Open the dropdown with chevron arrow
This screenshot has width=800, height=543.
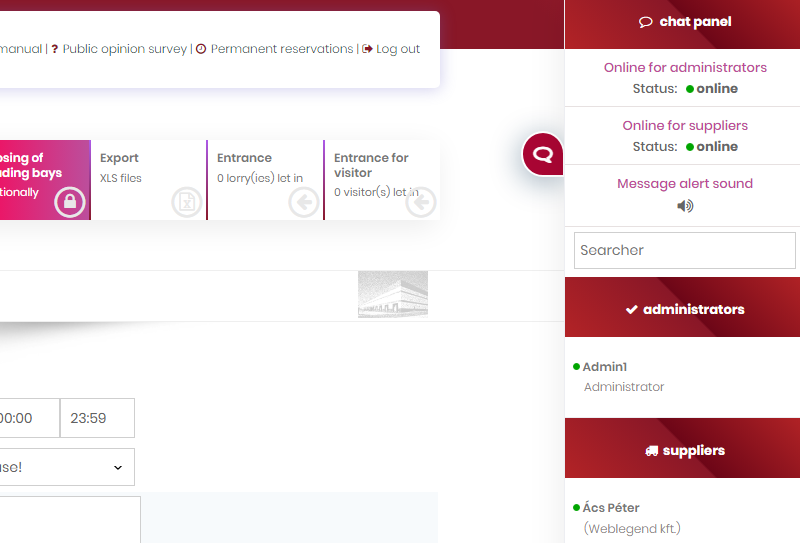click(x=66, y=467)
